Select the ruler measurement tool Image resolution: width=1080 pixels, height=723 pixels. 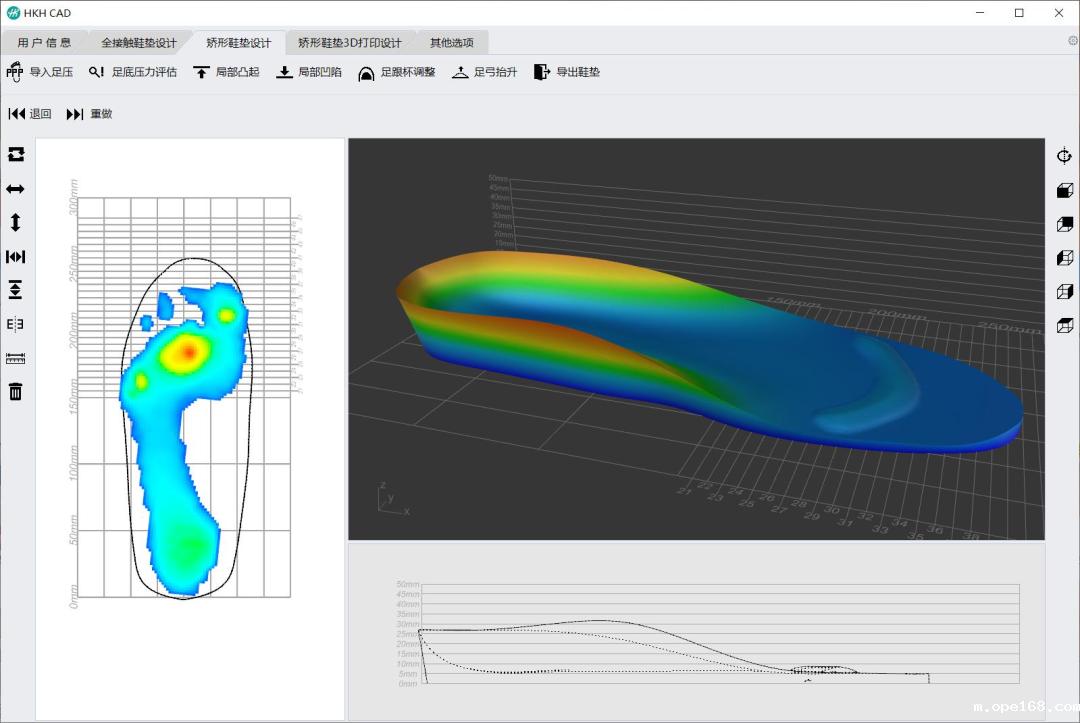click(15, 358)
